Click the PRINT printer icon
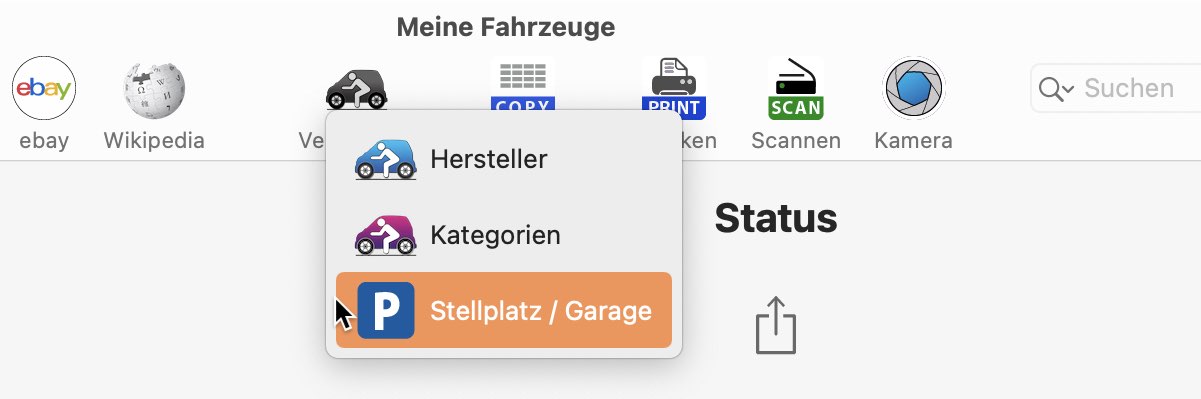Screen dimensions: 1201x399 point(673,88)
